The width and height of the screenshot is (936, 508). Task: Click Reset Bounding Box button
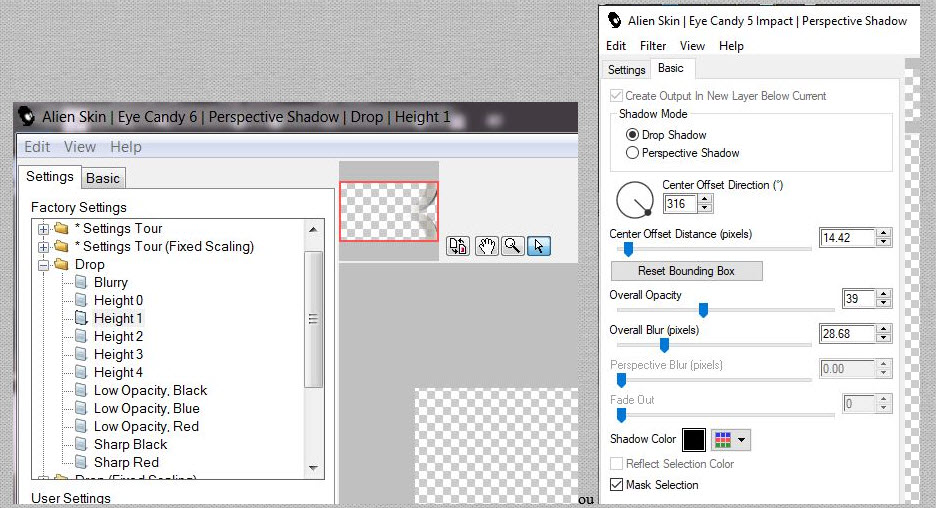(686, 271)
